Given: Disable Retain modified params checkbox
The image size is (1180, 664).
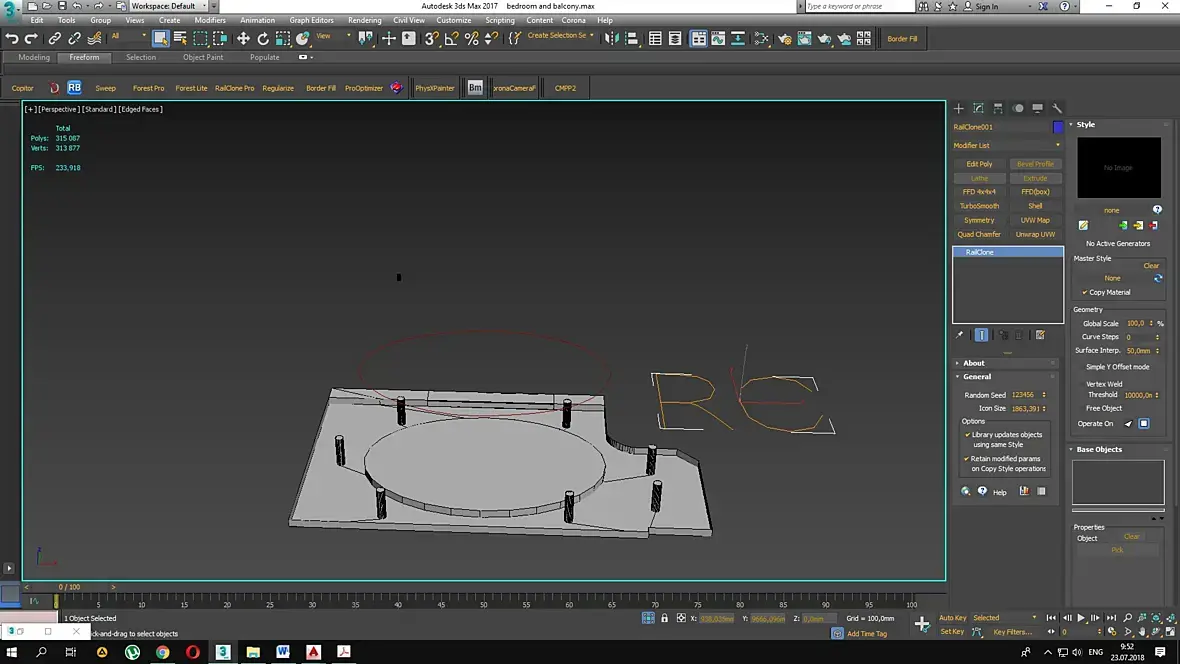Looking at the screenshot, I should click(967, 459).
